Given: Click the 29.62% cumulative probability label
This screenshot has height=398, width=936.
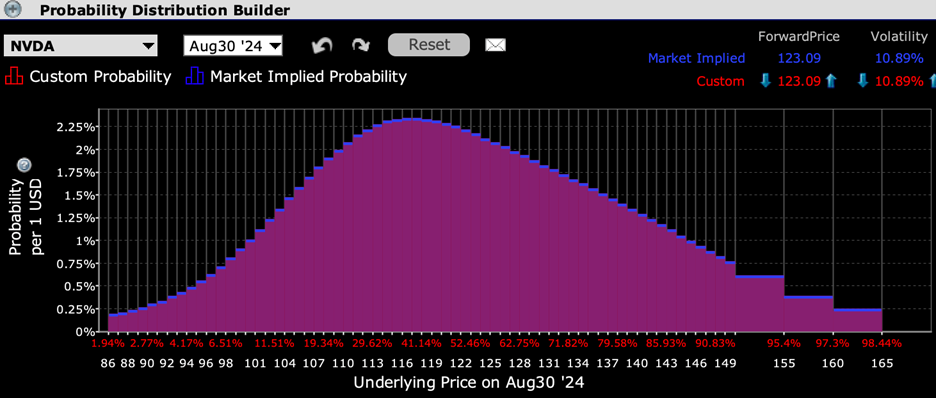Looking at the screenshot, I should pos(372,344).
